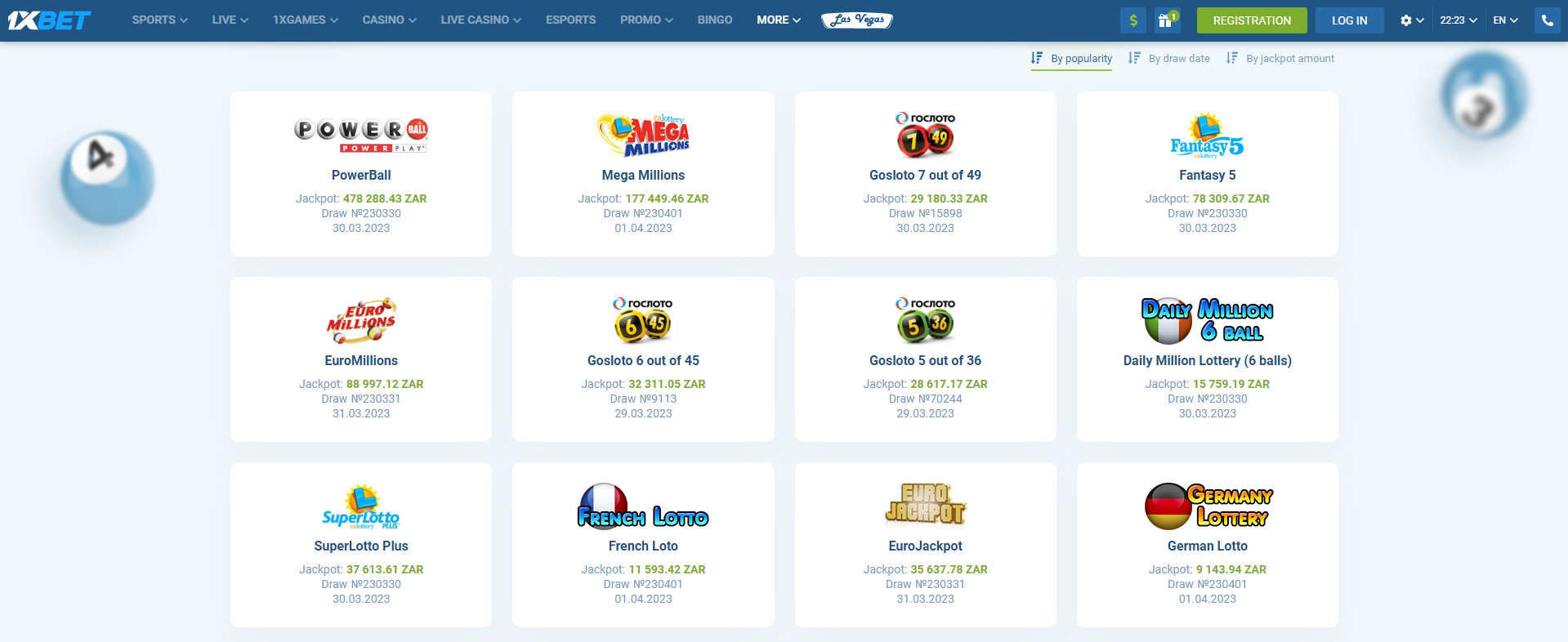Click the PowerBall jackpot 478 288.43 ZAR
The width and height of the screenshot is (1568, 642).
tap(385, 198)
